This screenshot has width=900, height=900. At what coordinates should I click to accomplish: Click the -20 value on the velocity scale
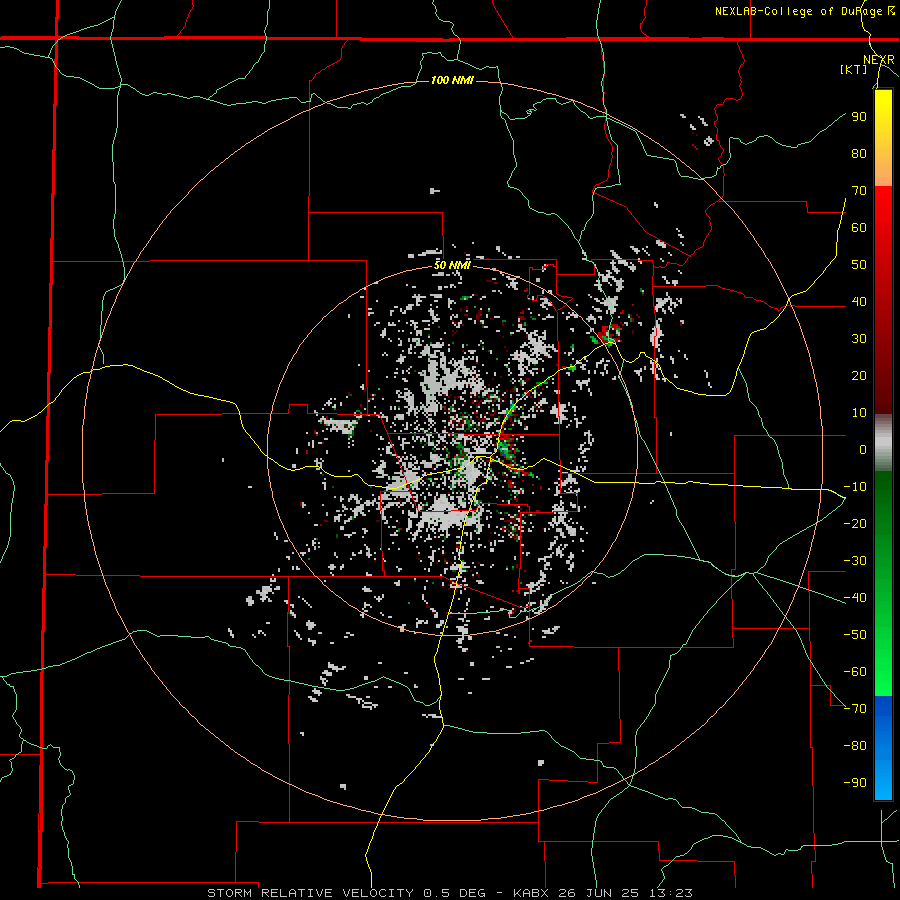855,523
